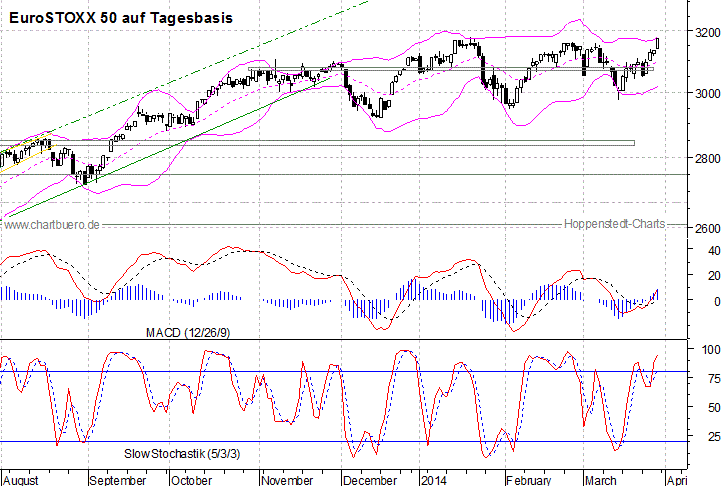Click the MACD axis value 20
This screenshot has width=723, height=486.
click(714, 276)
